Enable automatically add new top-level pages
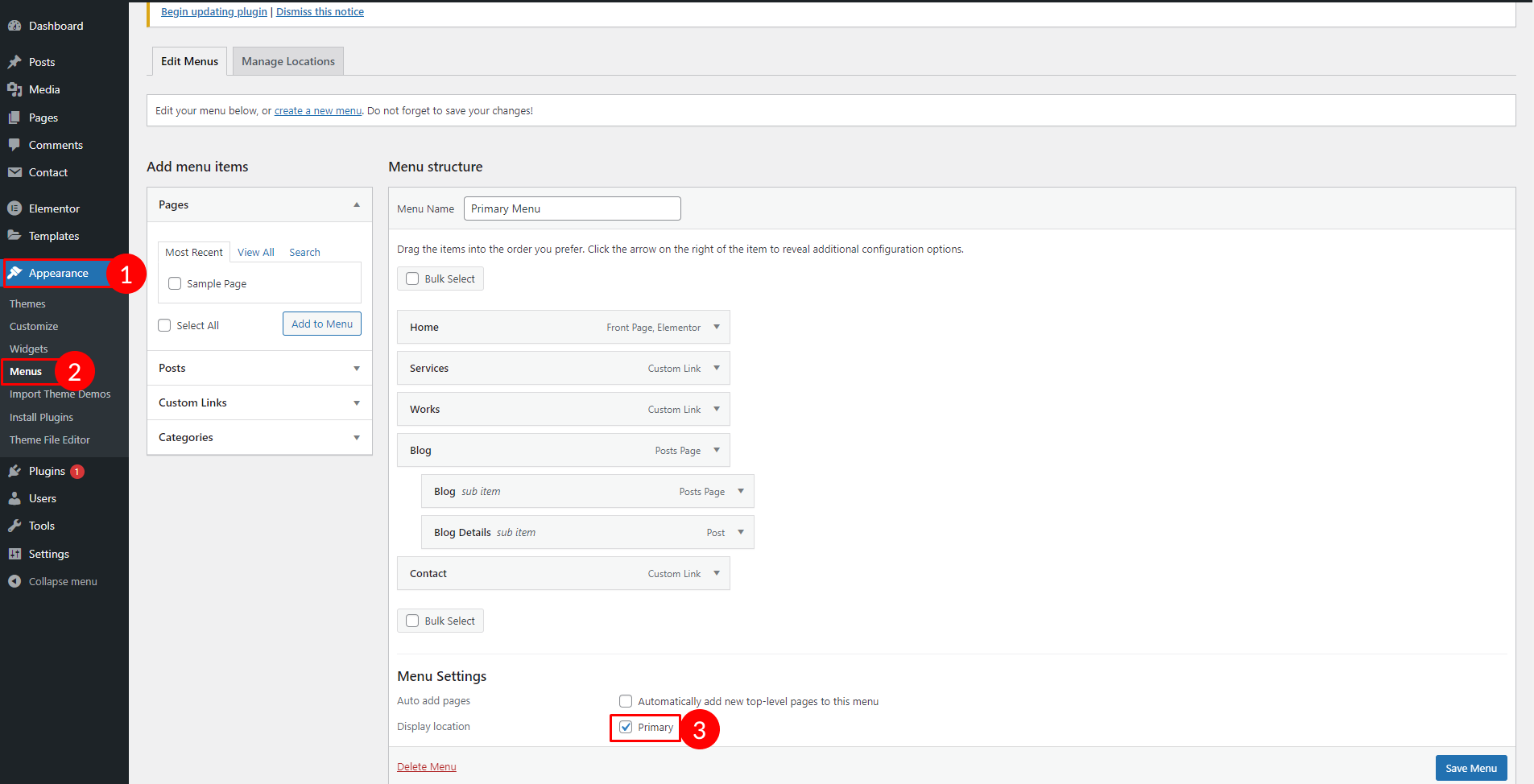This screenshot has width=1534, height=784. tap(626, 701)
